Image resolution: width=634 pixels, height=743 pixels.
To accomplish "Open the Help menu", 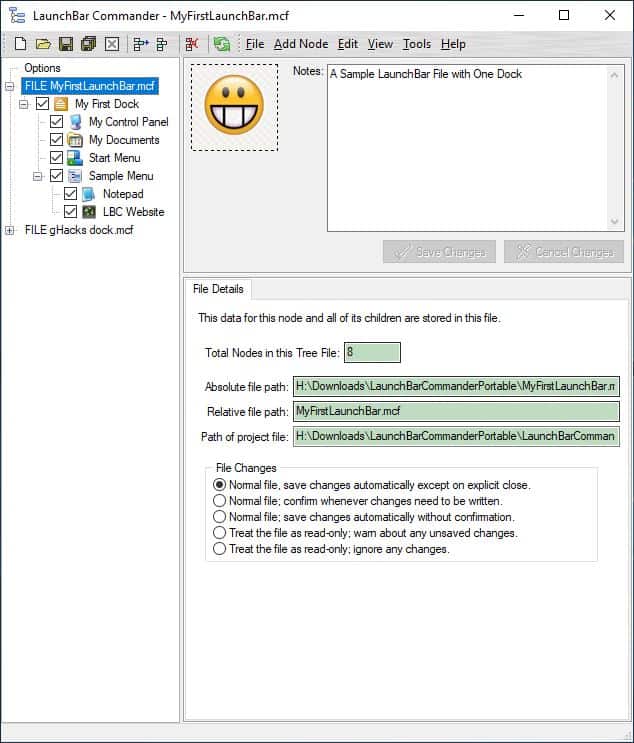I will click(x=453, y=44).
